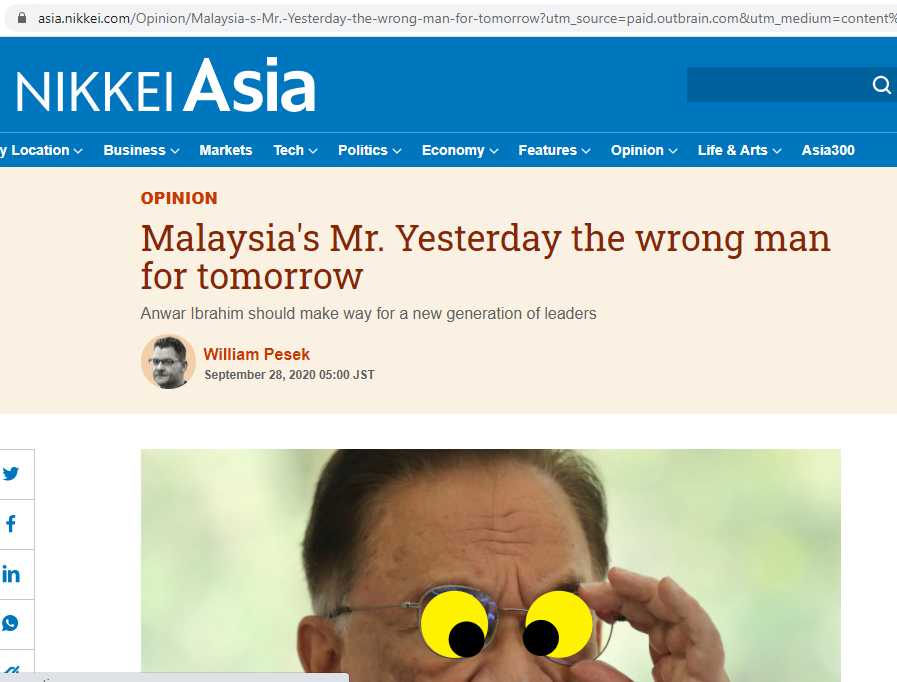Expand the Politics dropdown menu
897x682 pixels.
[x=370, y=150]
